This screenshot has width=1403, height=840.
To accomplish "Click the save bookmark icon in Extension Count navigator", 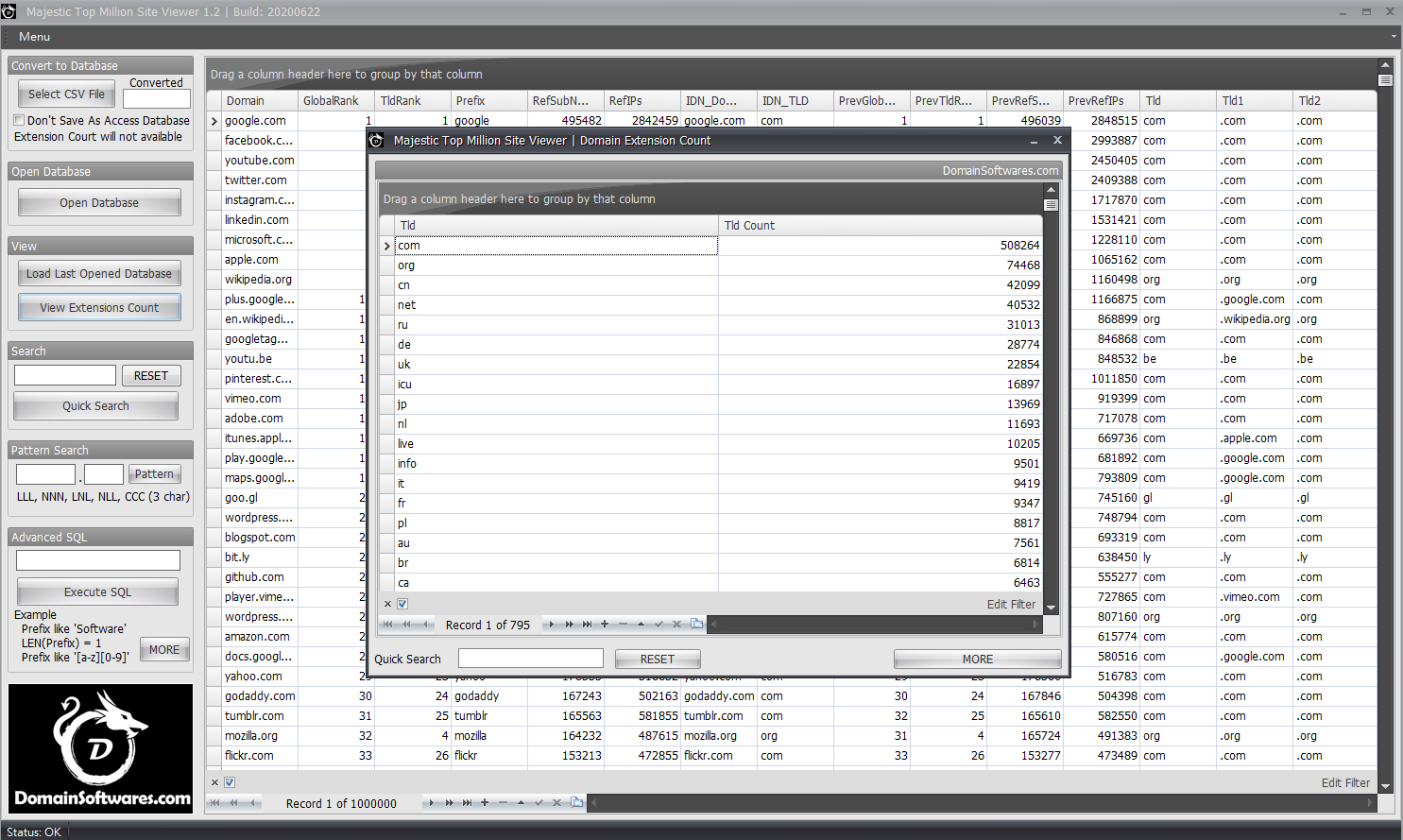I will coord(696,624).
